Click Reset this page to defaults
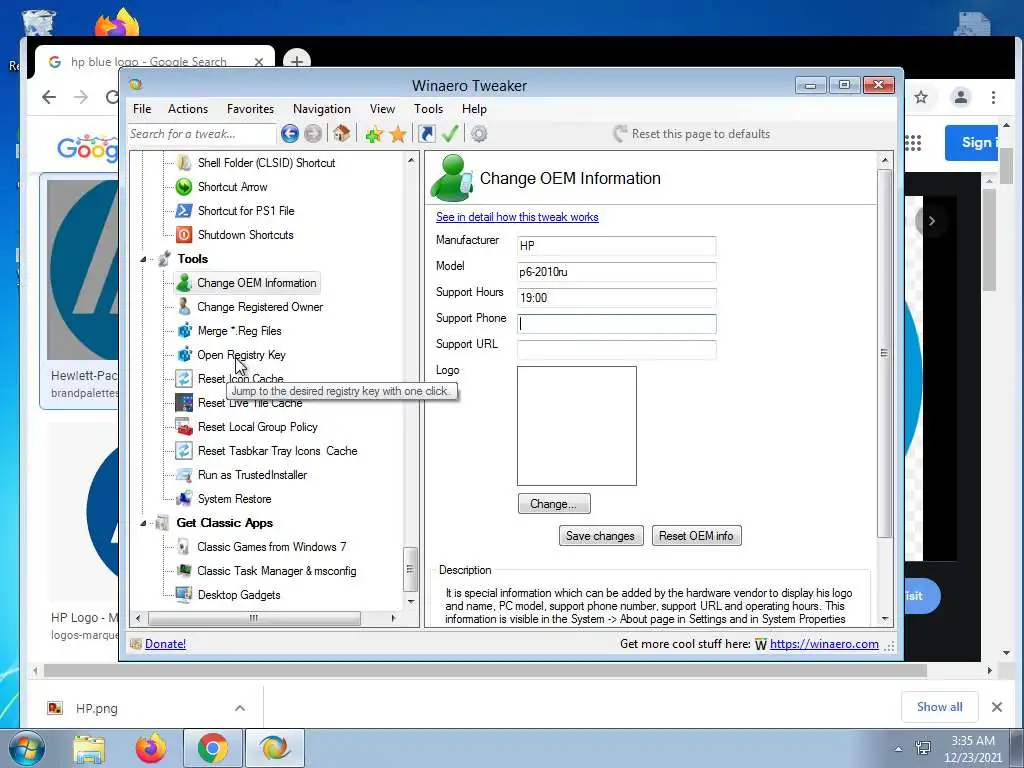 (692, 134)
